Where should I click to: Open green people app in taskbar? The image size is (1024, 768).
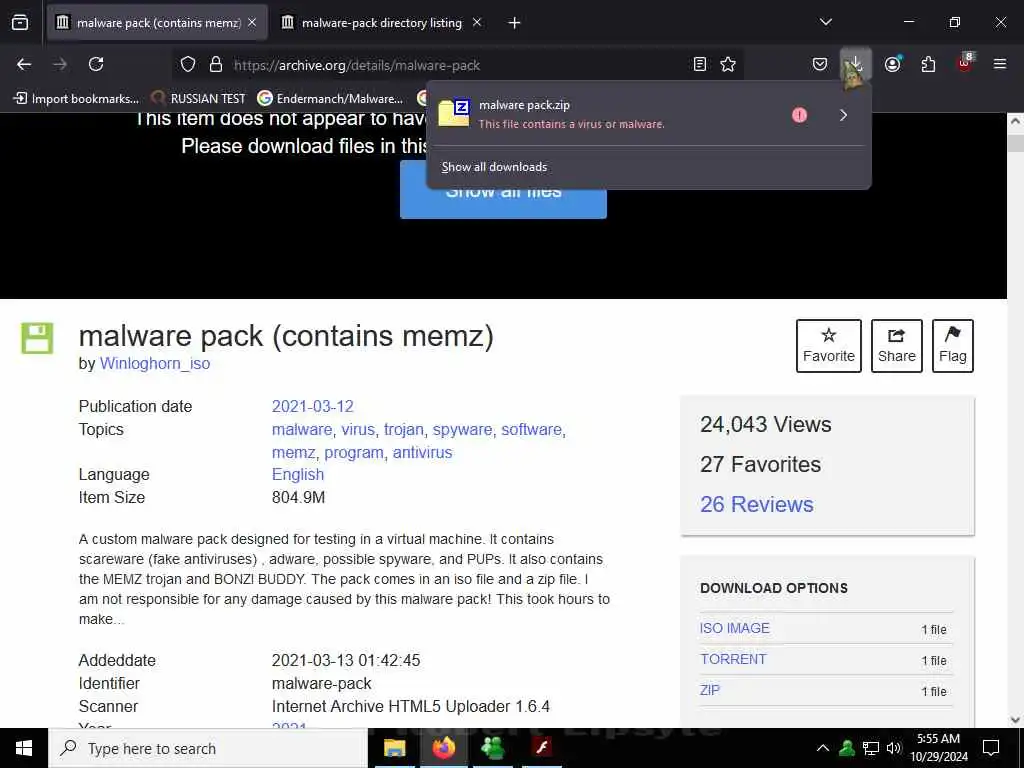click(492, 748)
